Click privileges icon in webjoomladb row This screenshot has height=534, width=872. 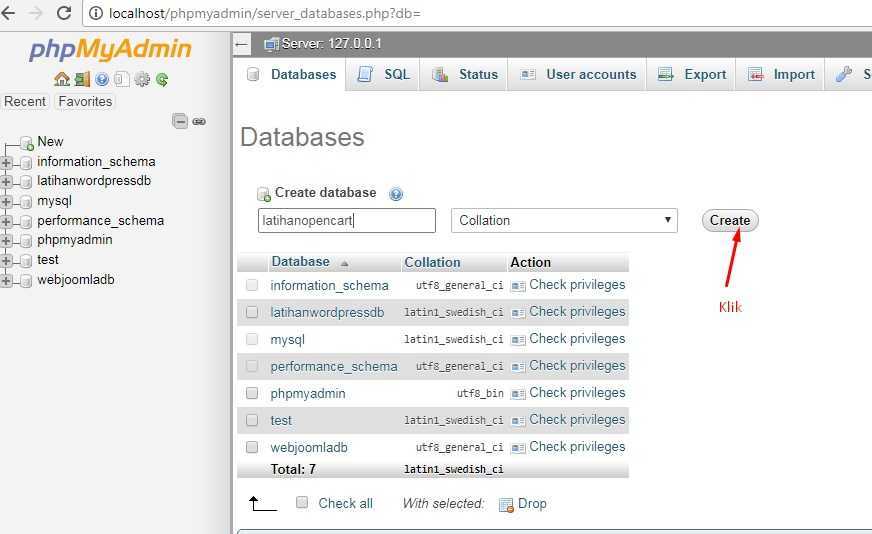[518, 448]
